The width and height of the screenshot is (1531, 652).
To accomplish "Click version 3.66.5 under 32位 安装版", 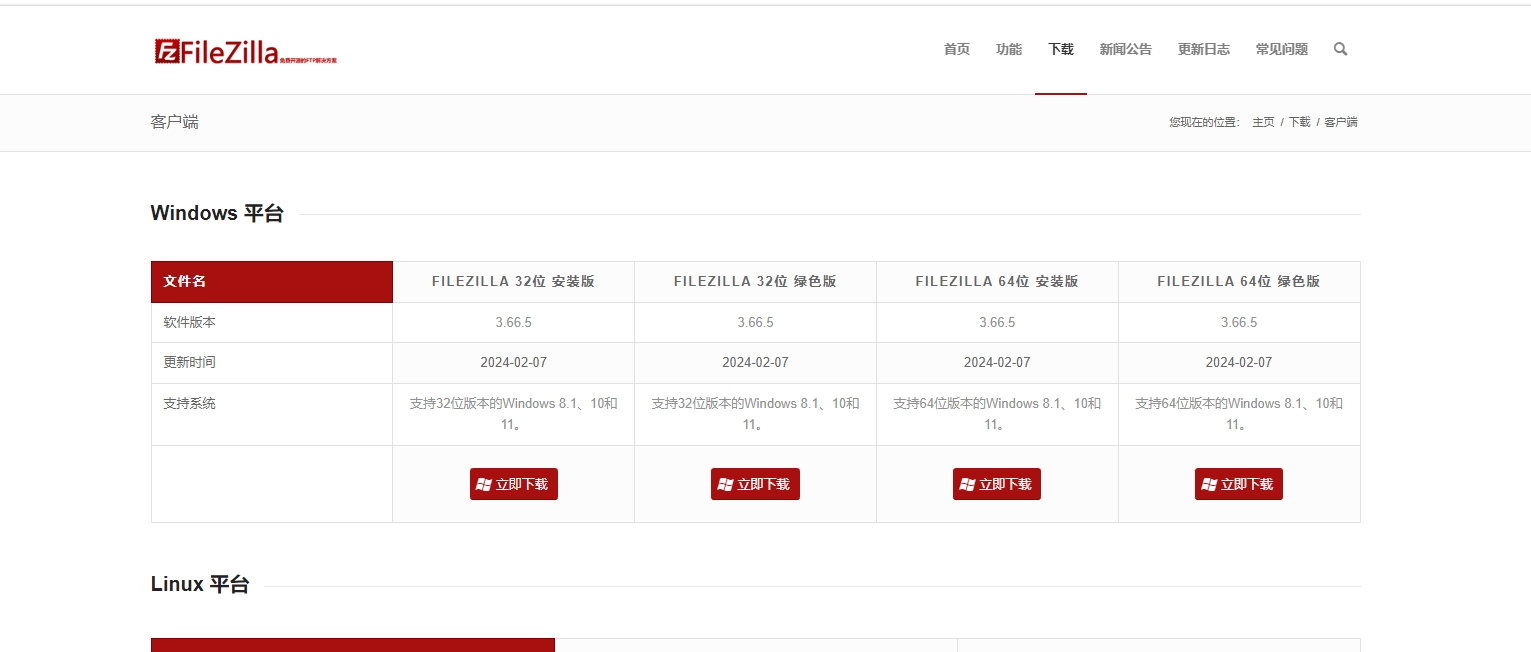I will (x=513, y=323).
